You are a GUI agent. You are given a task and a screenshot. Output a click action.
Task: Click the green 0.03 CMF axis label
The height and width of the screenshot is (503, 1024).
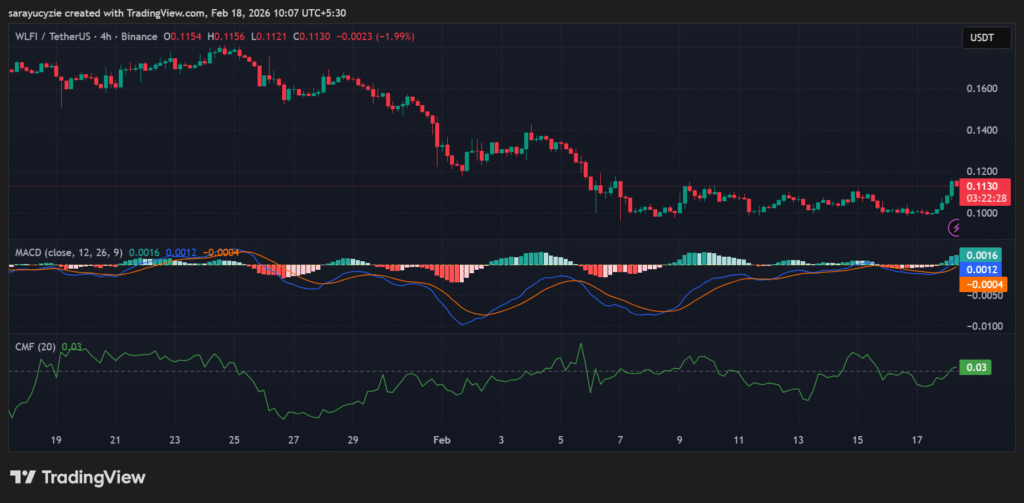[975, 368]
